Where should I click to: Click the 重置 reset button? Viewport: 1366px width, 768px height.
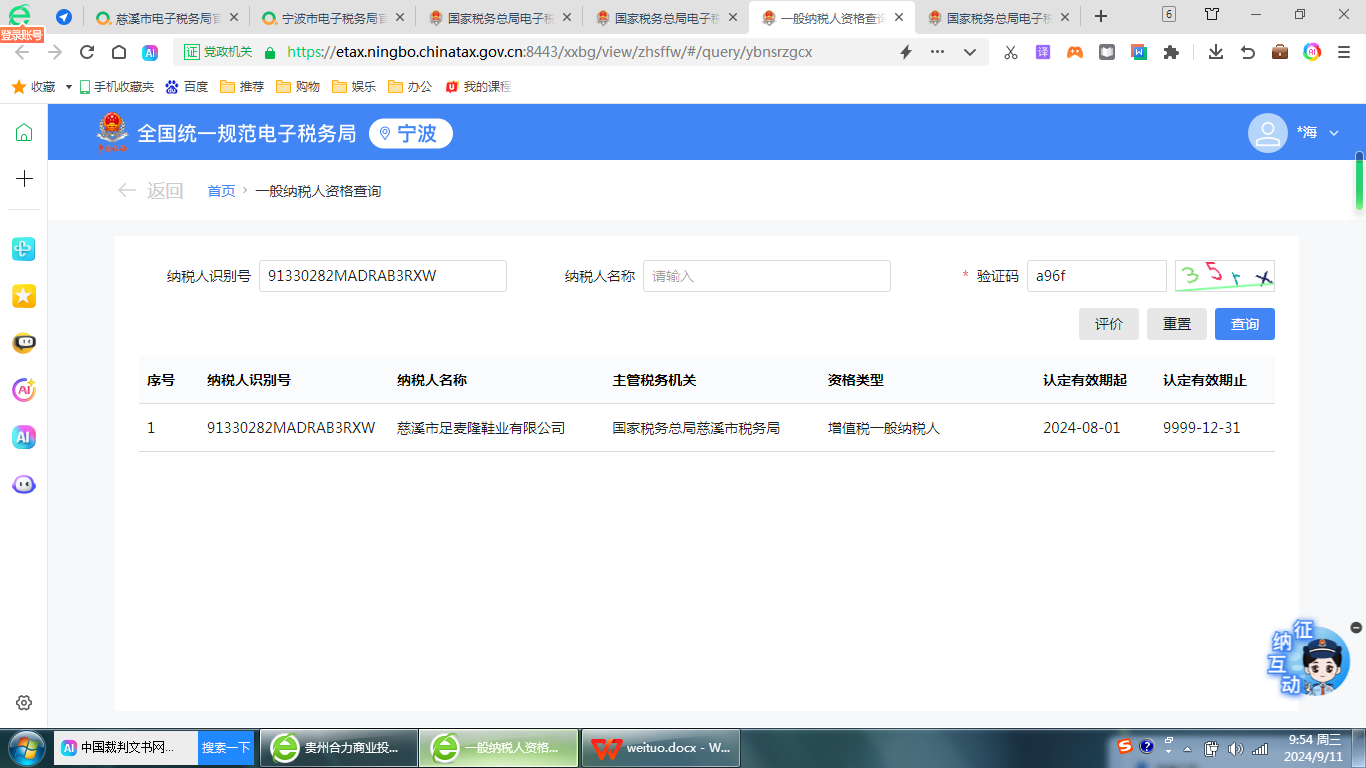click(1176, 324)
